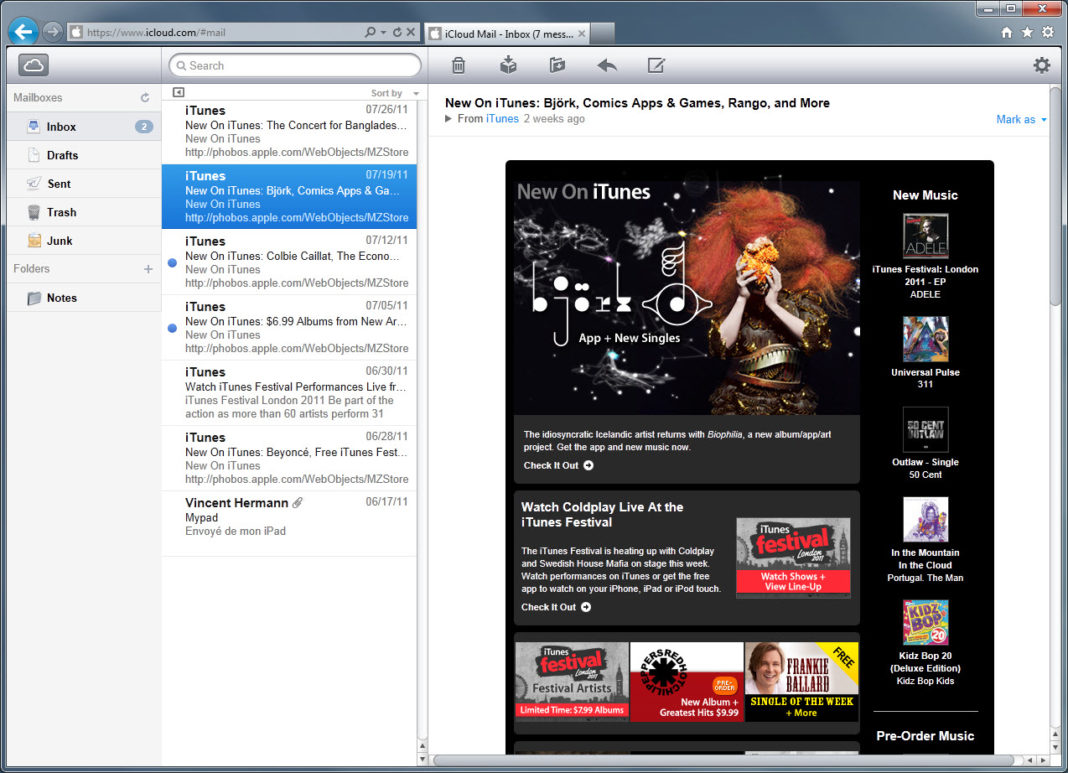The width and height of the screenshot is (1068, 773).
Task: Open browser favorites star
Action: pos(1027,32)
